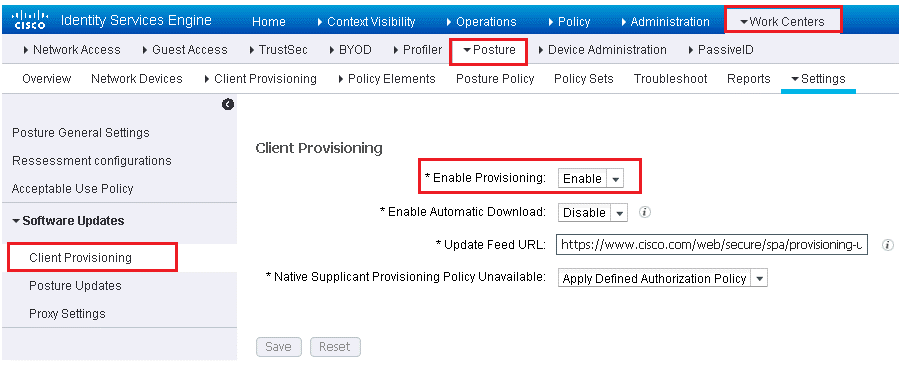
Task: Switch to the Posture Policy tab
Action: (x=495, y=79)
